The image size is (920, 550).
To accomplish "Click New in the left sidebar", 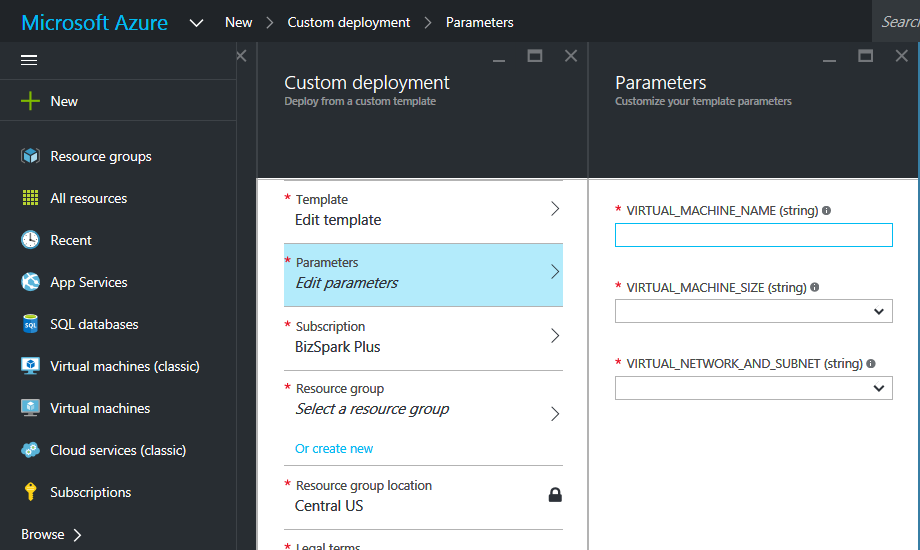I will (64, 101).
